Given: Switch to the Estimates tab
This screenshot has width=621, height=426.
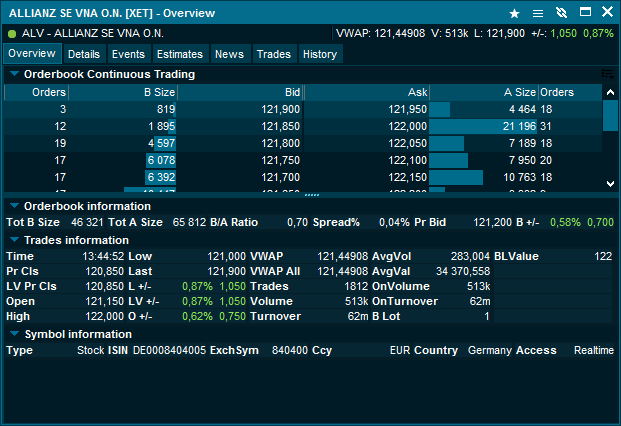Looking at the screenshot, I should click(180, 54).
